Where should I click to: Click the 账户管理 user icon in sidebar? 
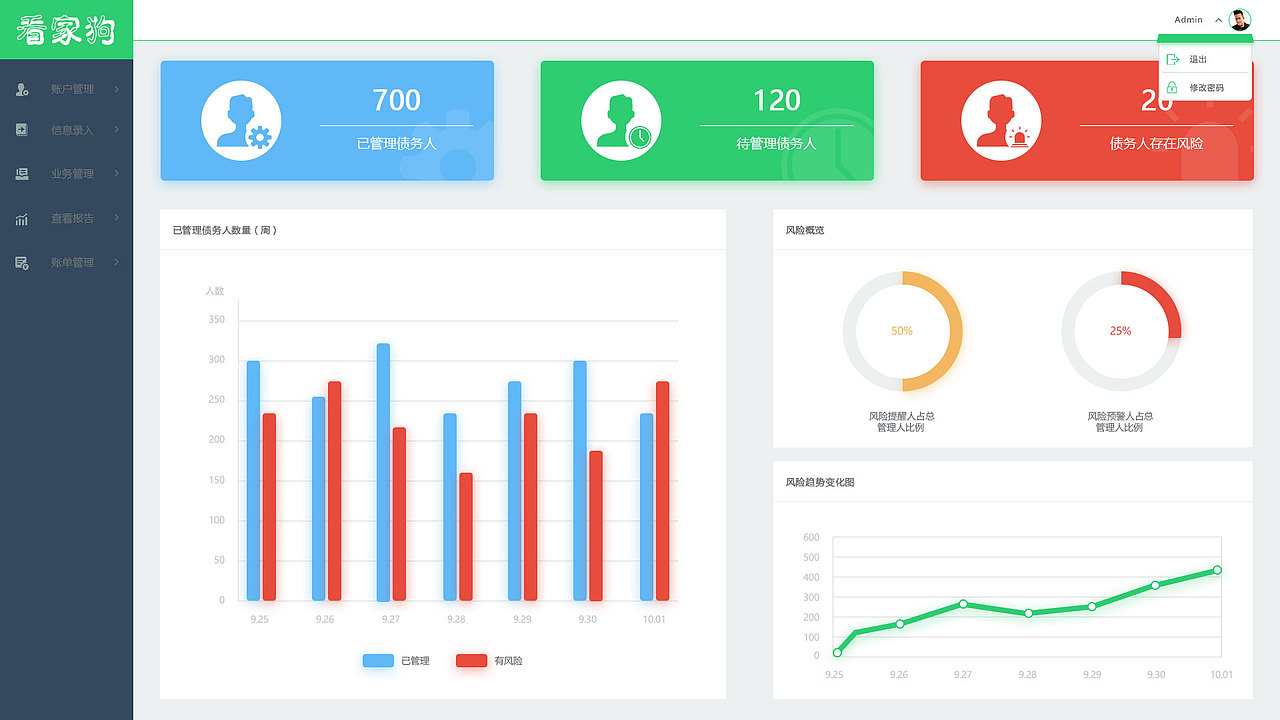(22, 90)
